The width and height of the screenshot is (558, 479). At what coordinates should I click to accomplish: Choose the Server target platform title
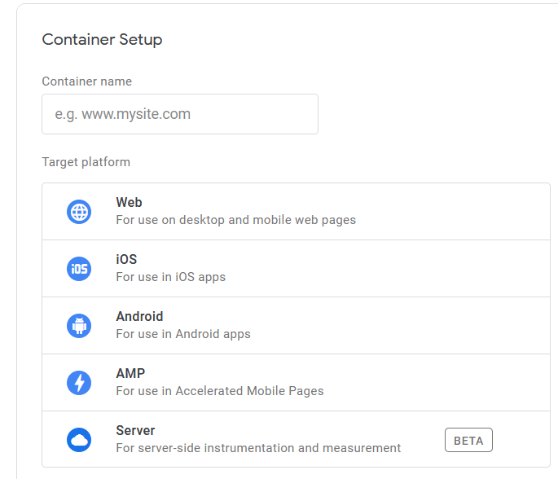[x=136, y=431]
